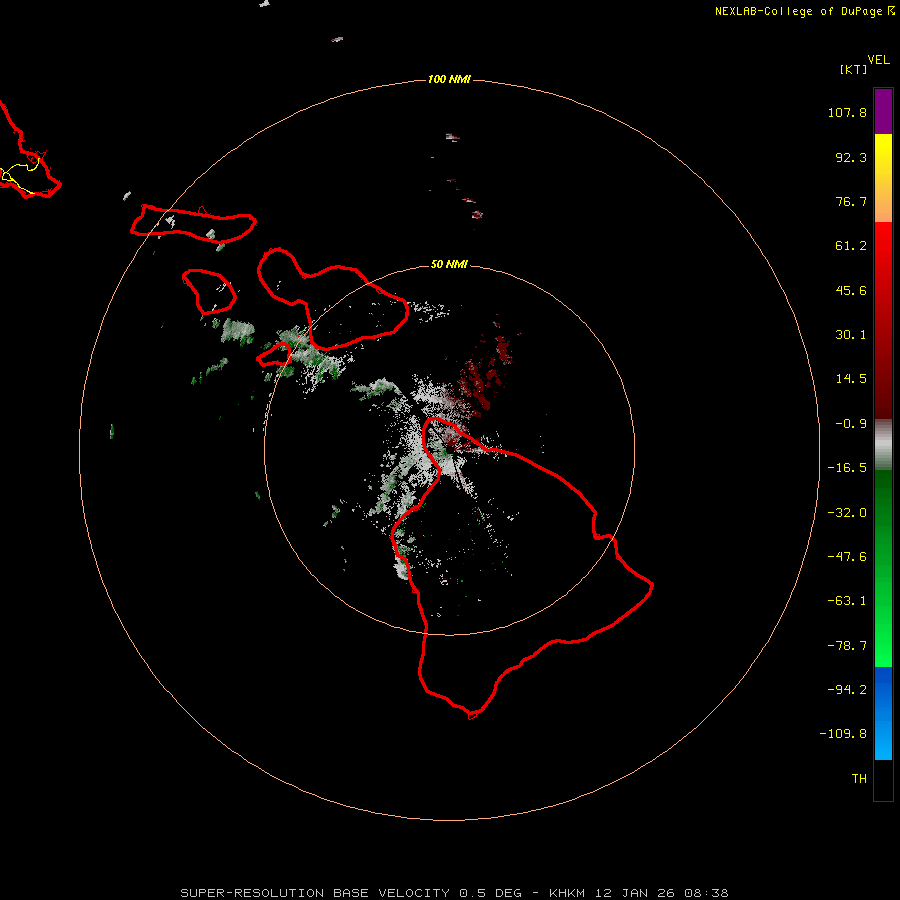Click the Super-Resolution Base Velocity caption text
The width and height of the screenshot is (900, 900).
454,893
